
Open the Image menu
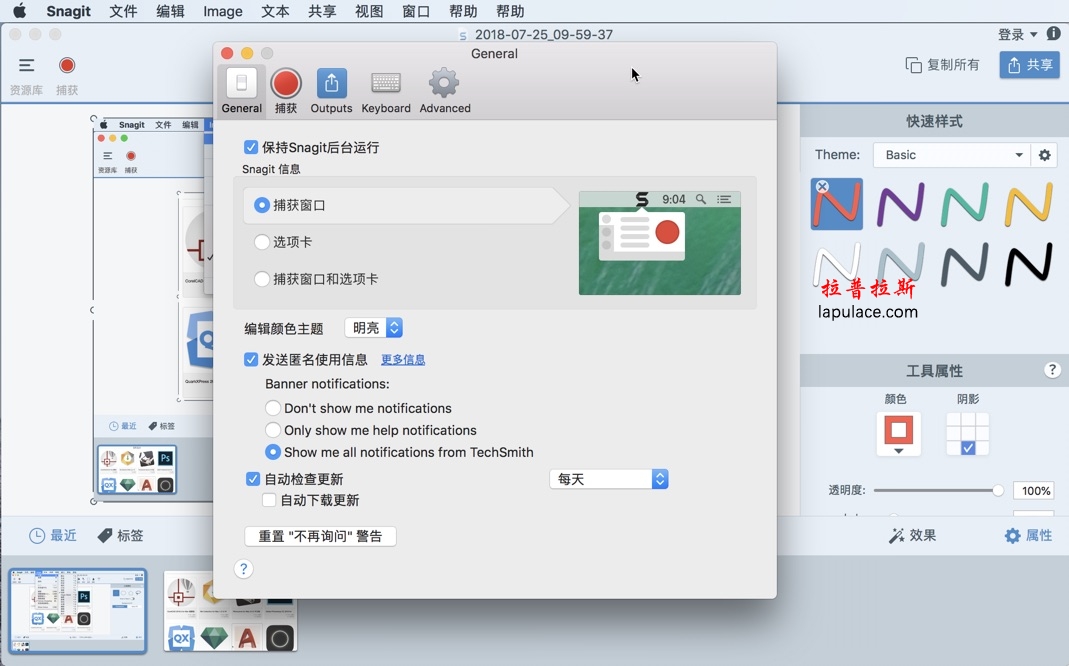click(x=223, y=11)
